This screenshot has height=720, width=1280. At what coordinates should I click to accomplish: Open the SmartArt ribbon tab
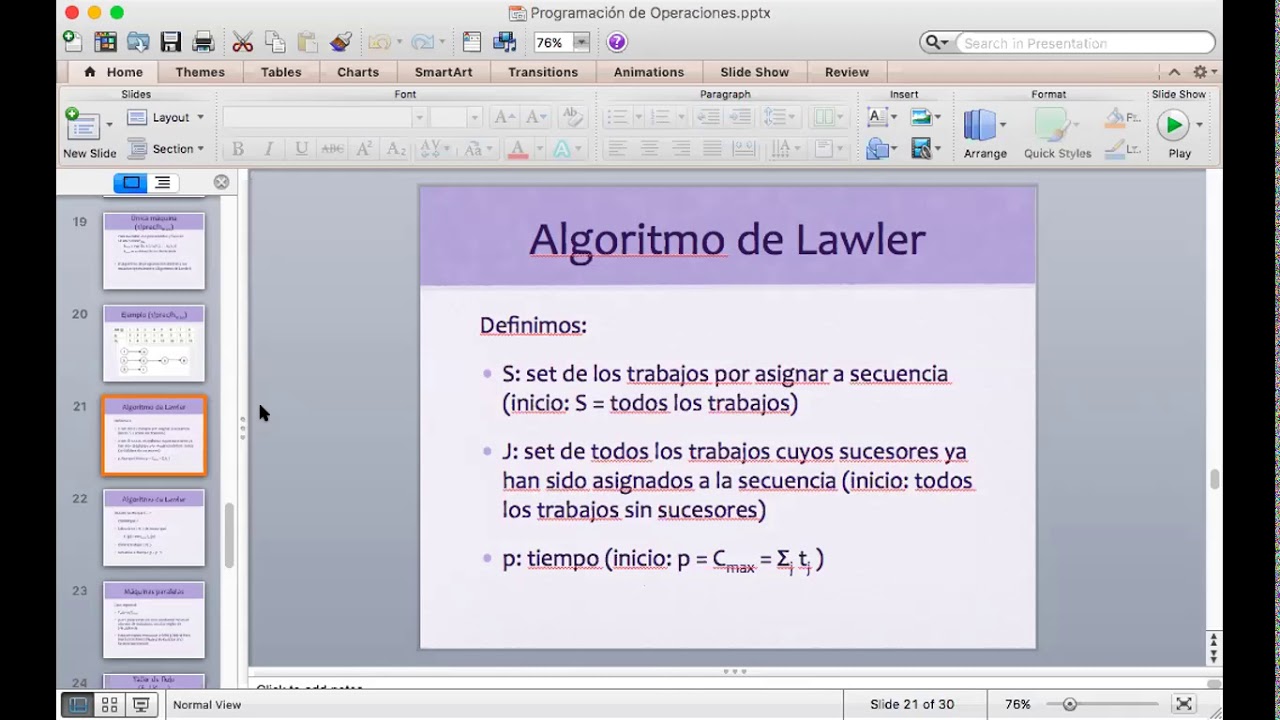pos(443,72)
